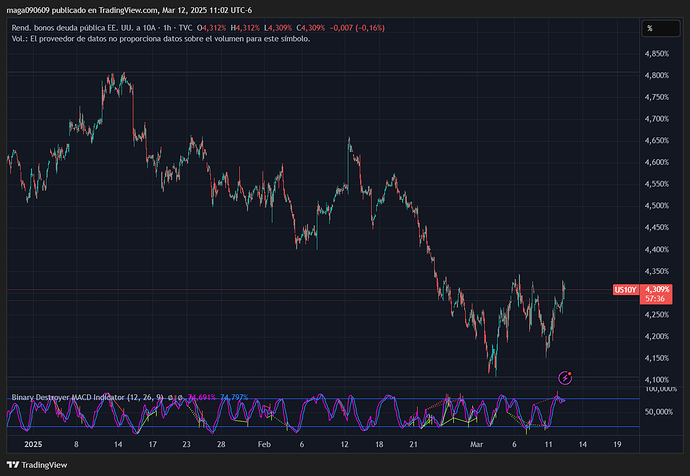
Task: Click the 1h interval in the chart legend
Action: [x=167, y=28]
